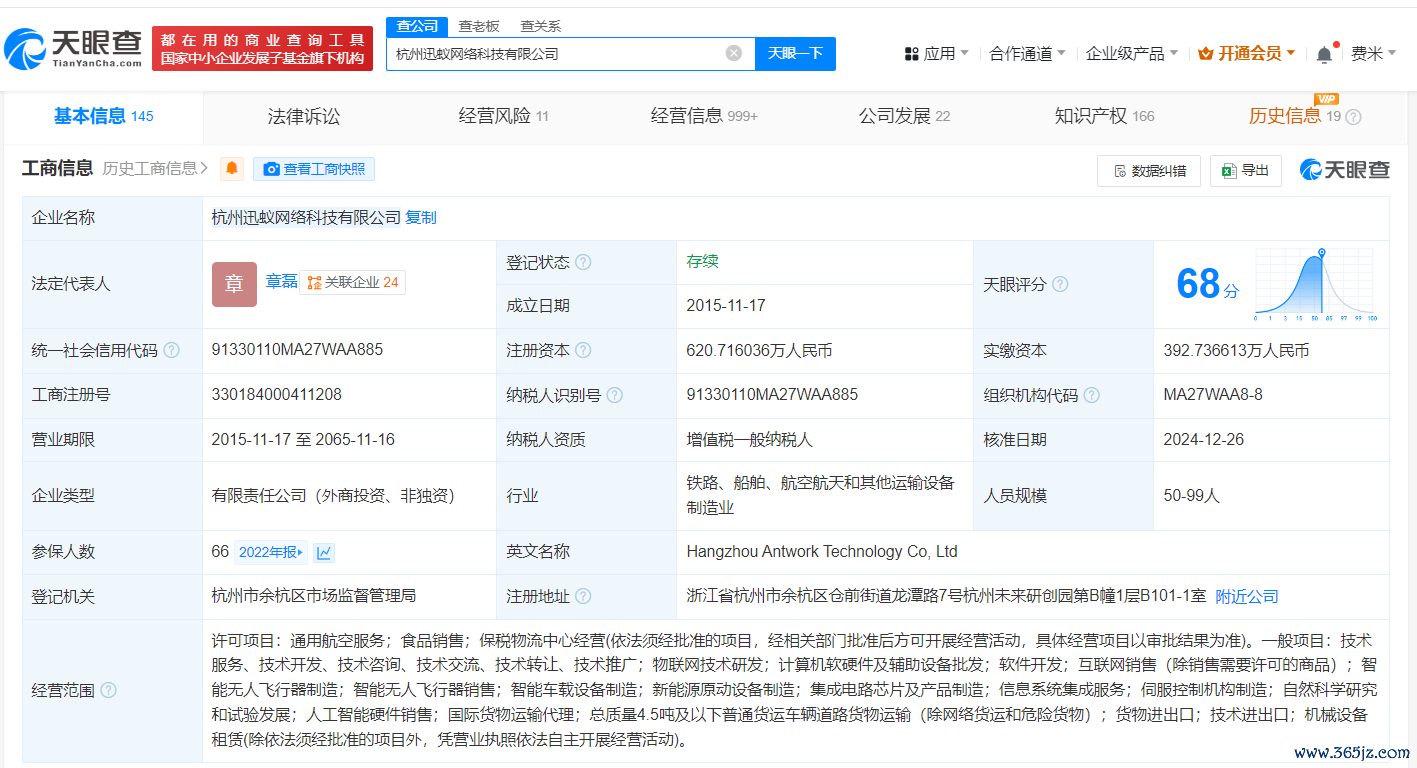Click the orange alert bell next to 历史工商信息
Image resolution: width=1417 pixels, height=768 pixels.
click(x=232, y=169)
